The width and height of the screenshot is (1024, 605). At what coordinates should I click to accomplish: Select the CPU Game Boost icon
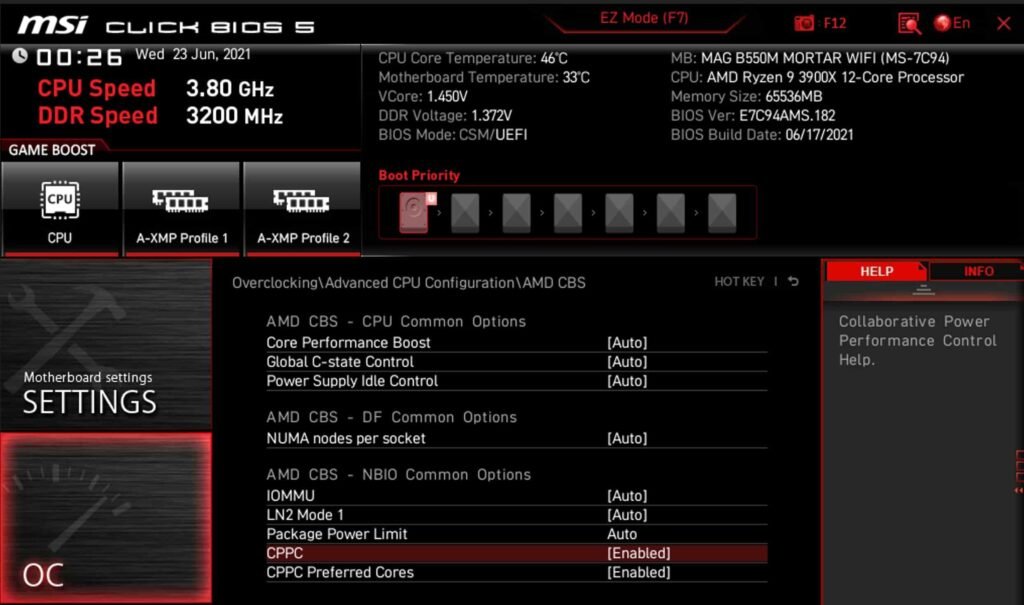[x=60, y=207]
